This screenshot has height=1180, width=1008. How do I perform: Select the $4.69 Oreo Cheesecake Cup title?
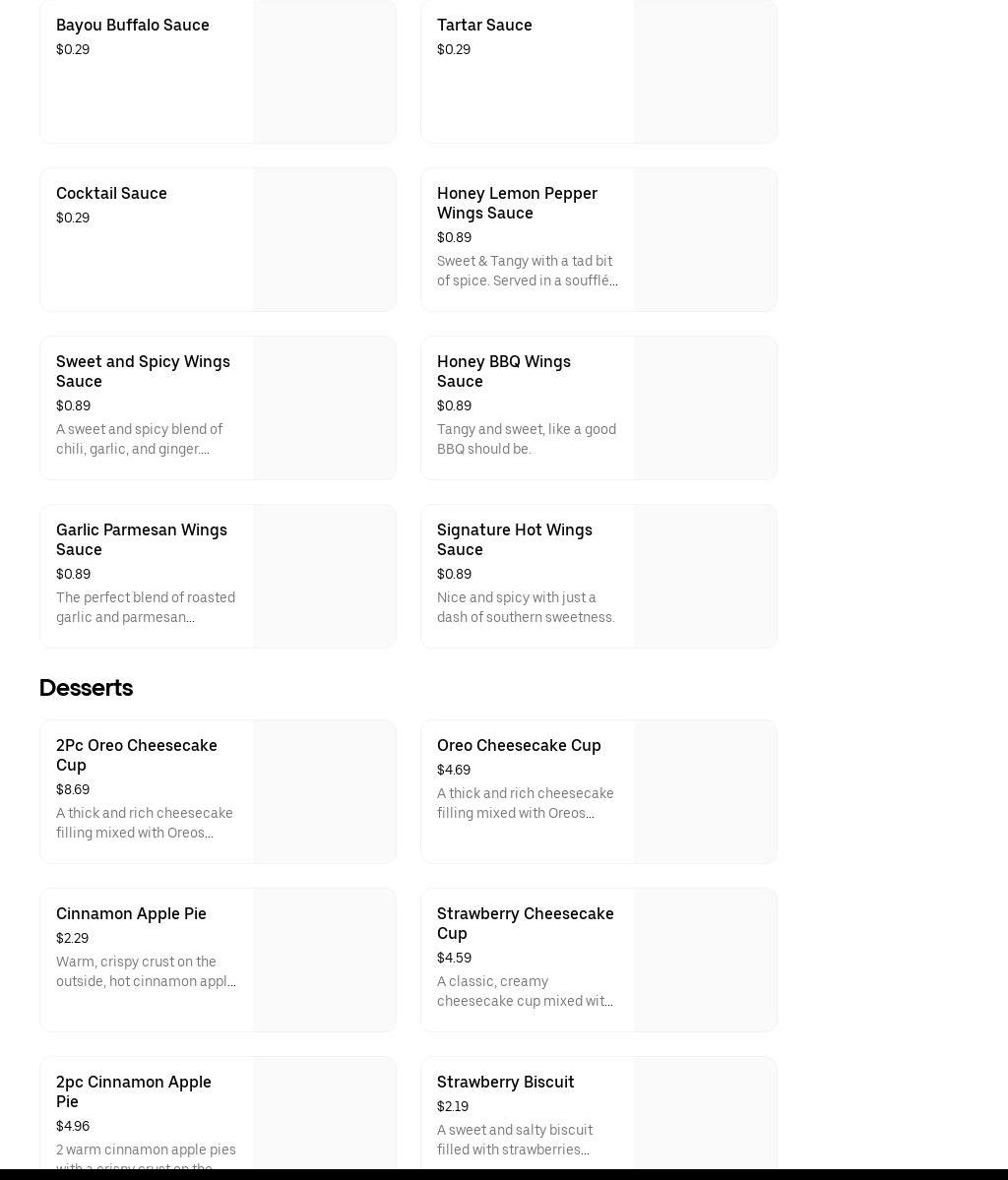pos(519,746)
